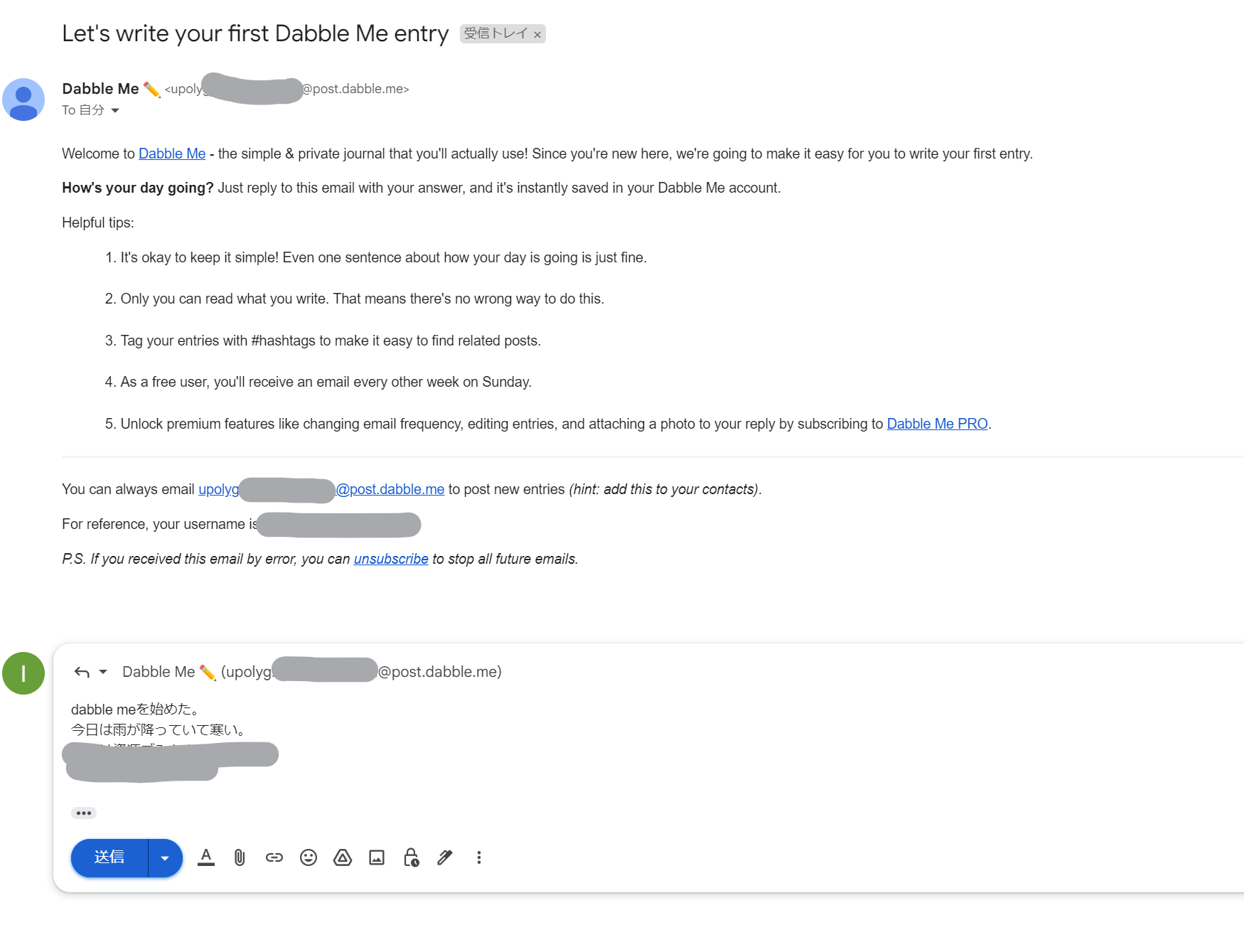Click the blue 送信 send button
1244x952 pixels.
[109, 857]
